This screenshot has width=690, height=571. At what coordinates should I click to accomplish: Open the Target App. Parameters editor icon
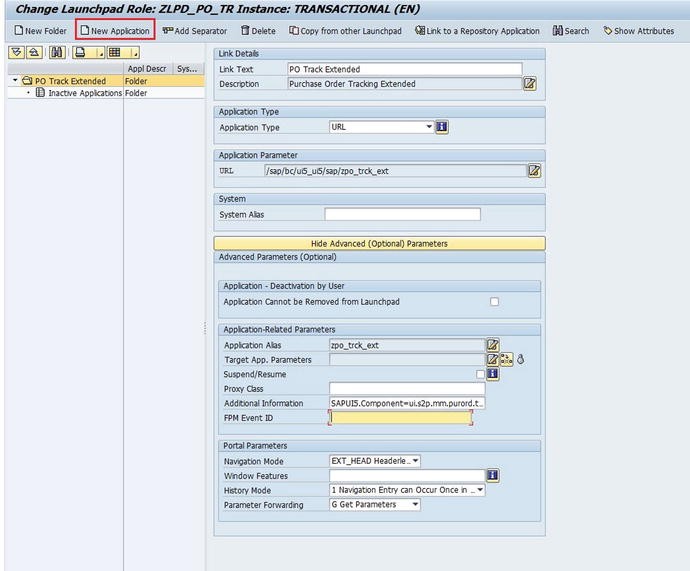pyautogui.click(x=492, y=359)
